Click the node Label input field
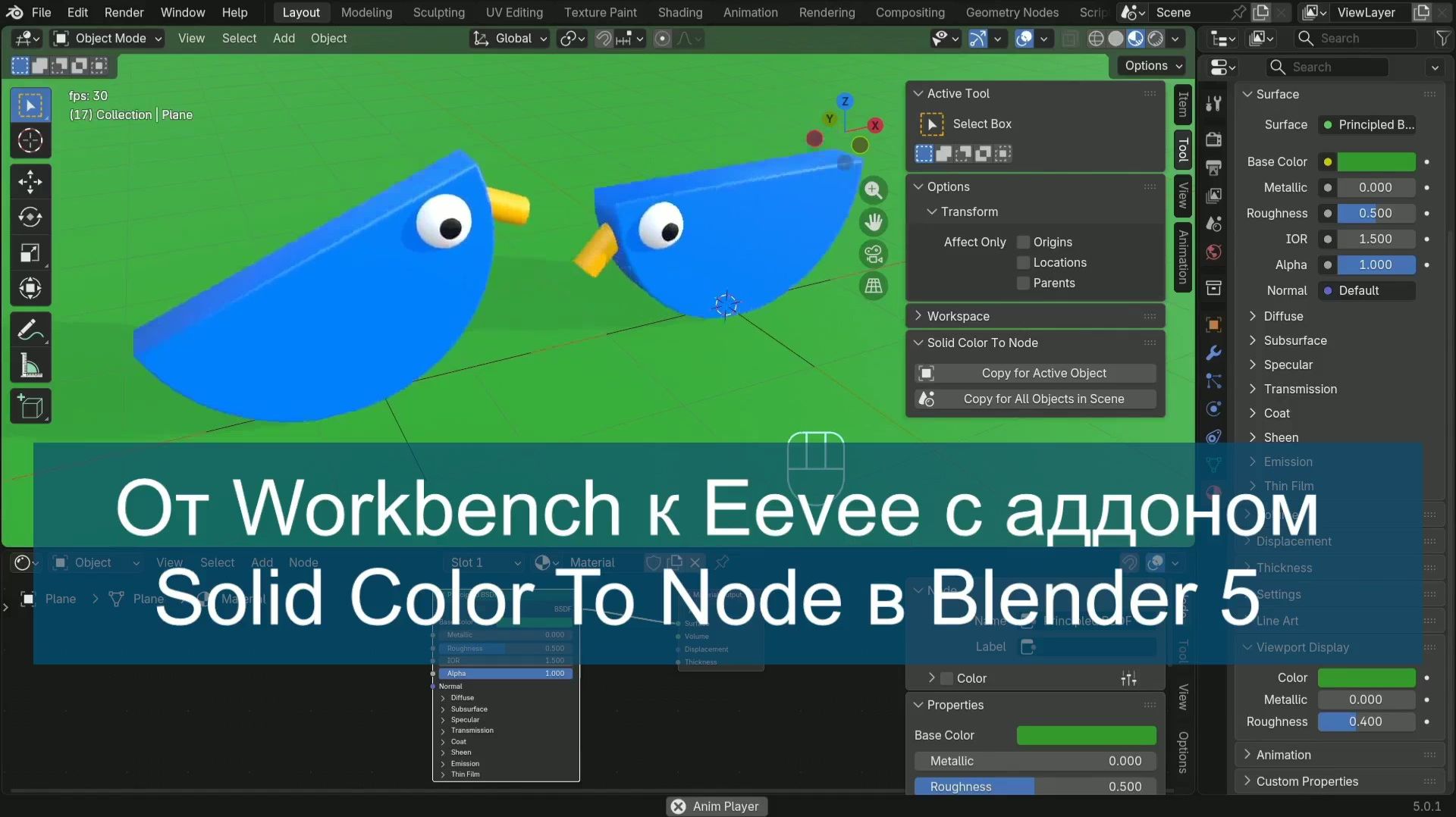Viewport: 1456px width, 817px height. point(1087,646)
